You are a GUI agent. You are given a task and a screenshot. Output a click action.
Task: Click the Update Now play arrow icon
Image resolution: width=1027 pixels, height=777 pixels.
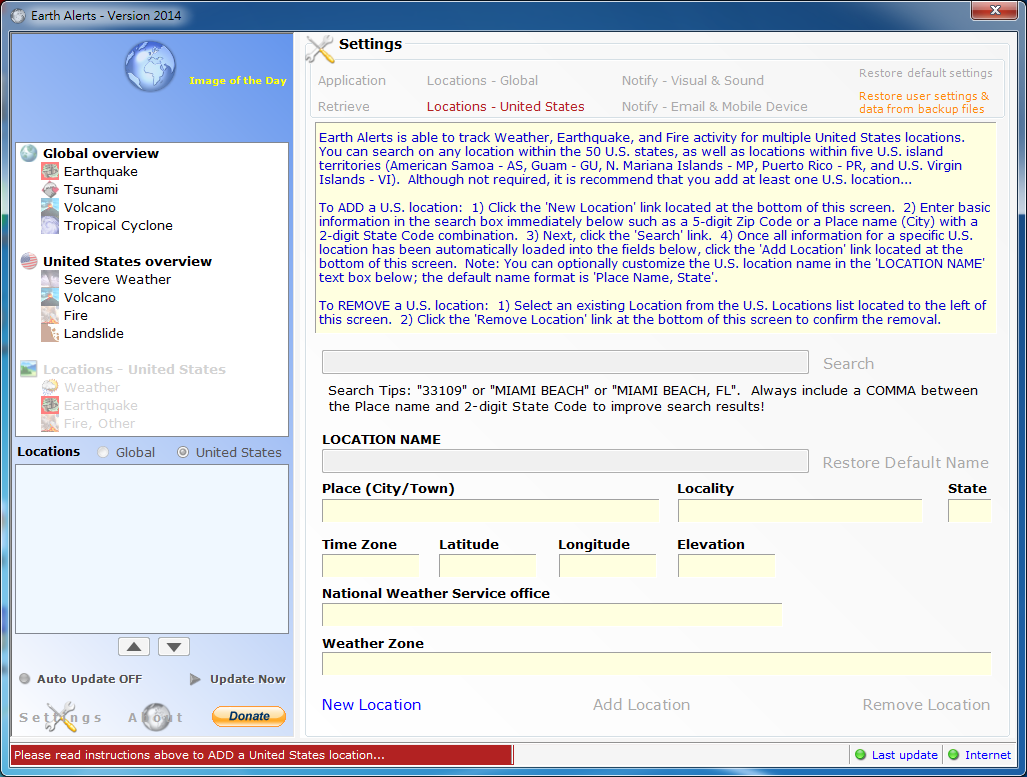pyautogui.click(x=195, y=679)
